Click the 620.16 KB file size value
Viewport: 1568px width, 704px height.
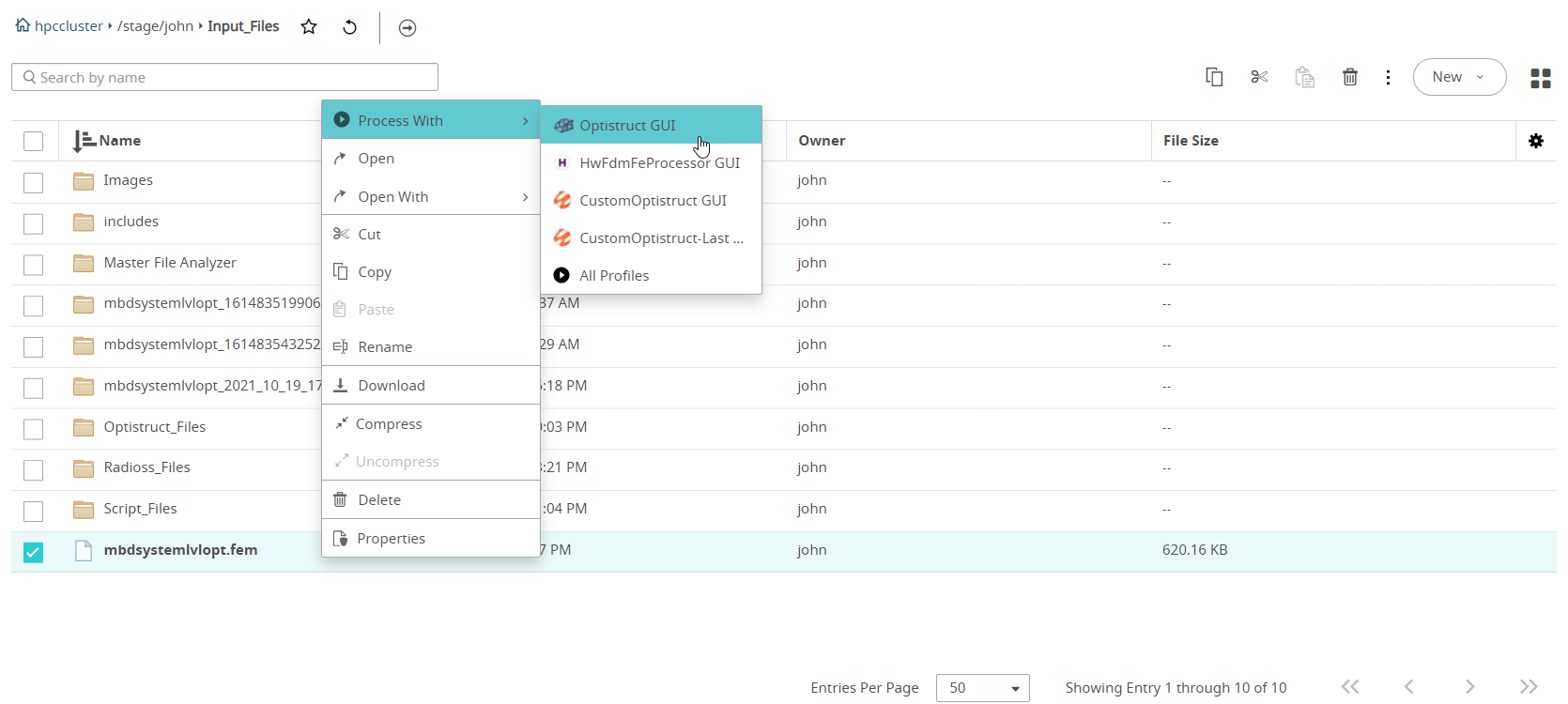coord(1194,550)
